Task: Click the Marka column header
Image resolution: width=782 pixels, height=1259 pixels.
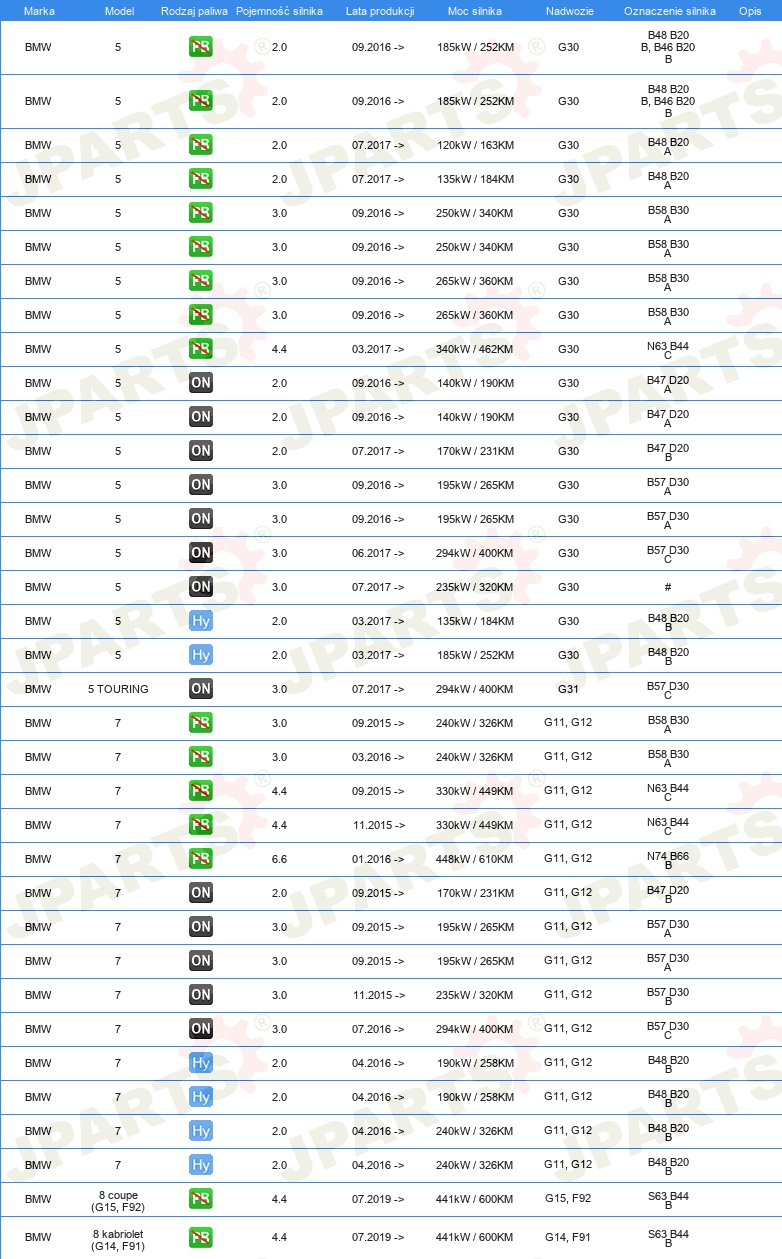Action: [x=39, y=11]
